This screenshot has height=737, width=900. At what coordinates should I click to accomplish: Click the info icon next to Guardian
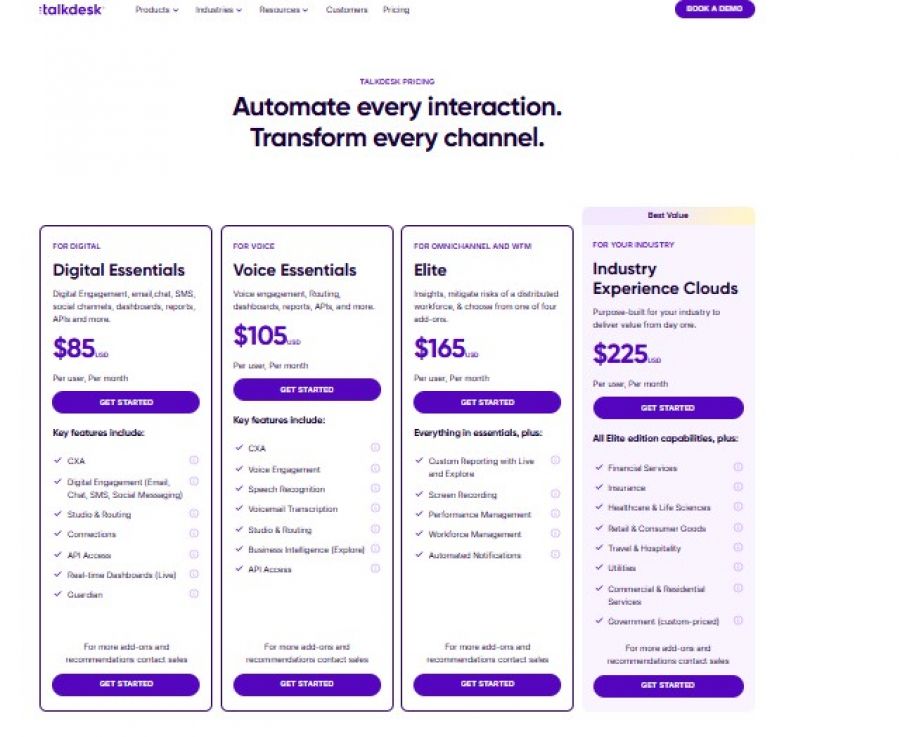[193, 594]
